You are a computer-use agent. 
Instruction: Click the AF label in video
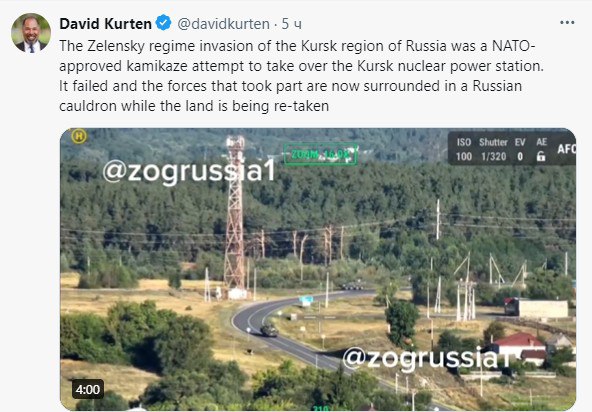click(566, 149)
